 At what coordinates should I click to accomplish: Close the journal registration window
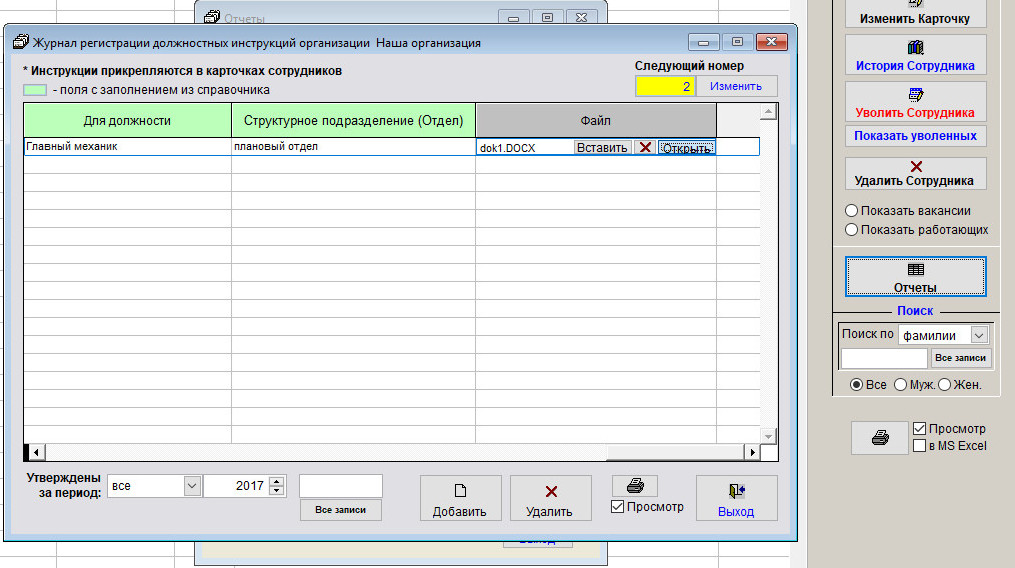pyautogui.click(x=772, y=42)
